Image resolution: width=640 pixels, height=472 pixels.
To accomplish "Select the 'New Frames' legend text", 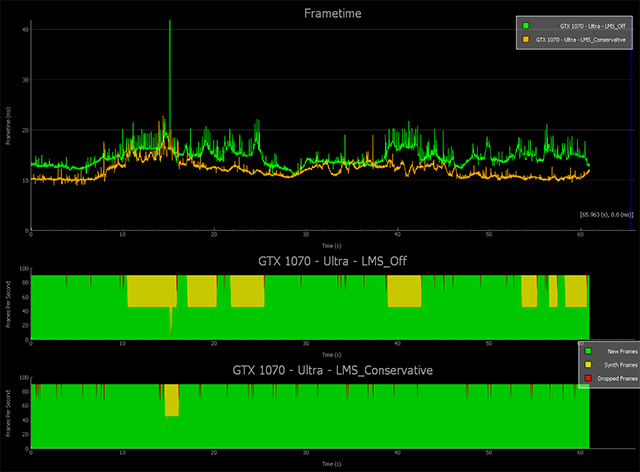I will pyautogui.click(x=622, y=352).
